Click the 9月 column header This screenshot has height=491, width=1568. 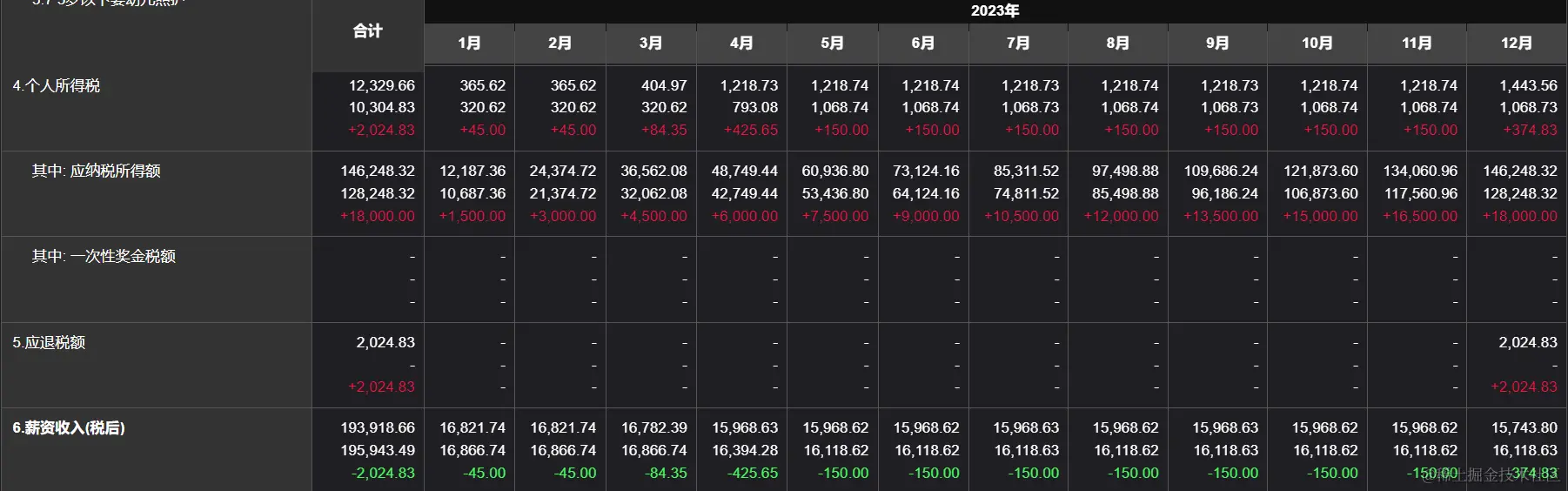tap(1217, 44)
